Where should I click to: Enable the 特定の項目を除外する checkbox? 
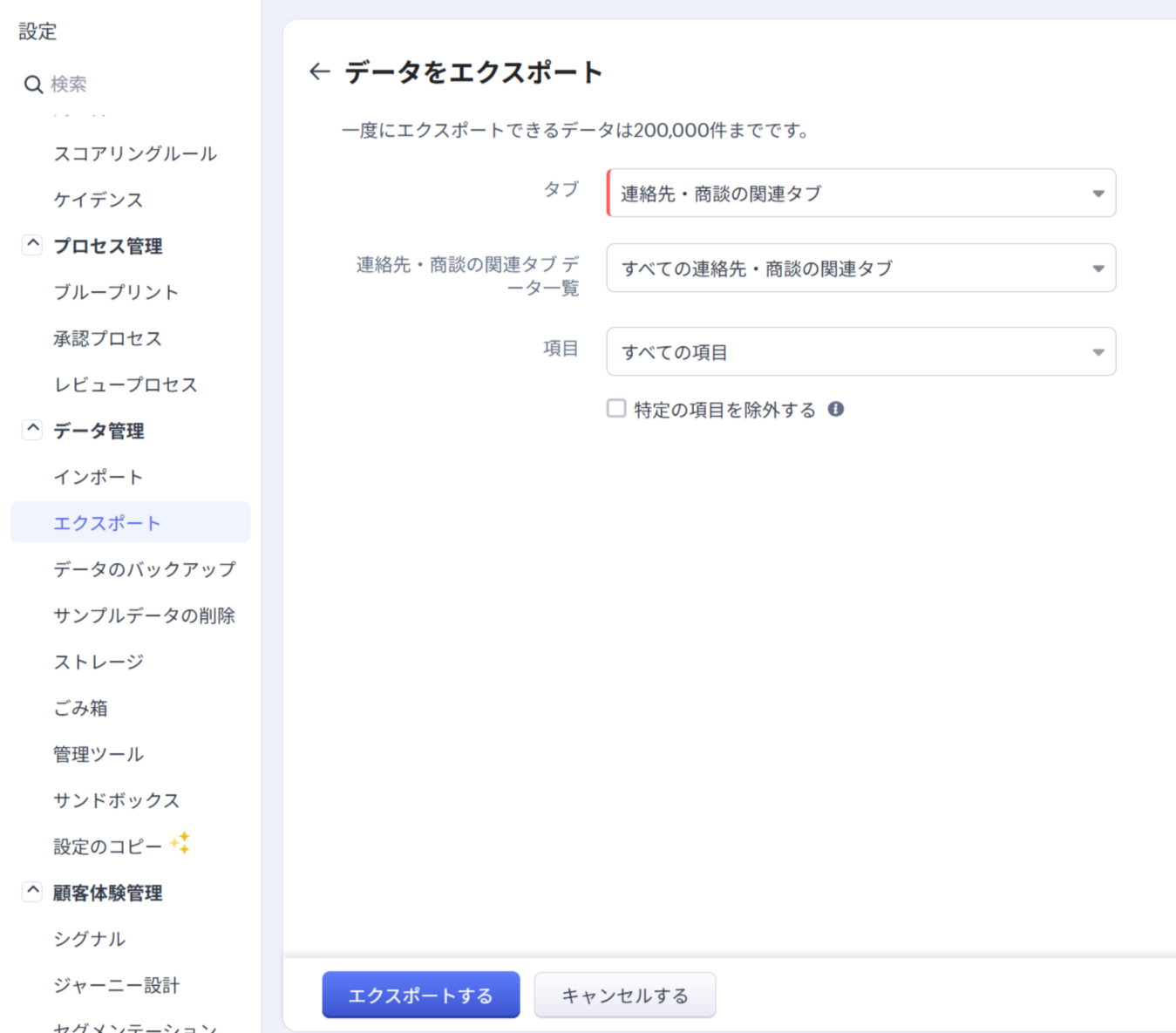click(x=616, y=409)
